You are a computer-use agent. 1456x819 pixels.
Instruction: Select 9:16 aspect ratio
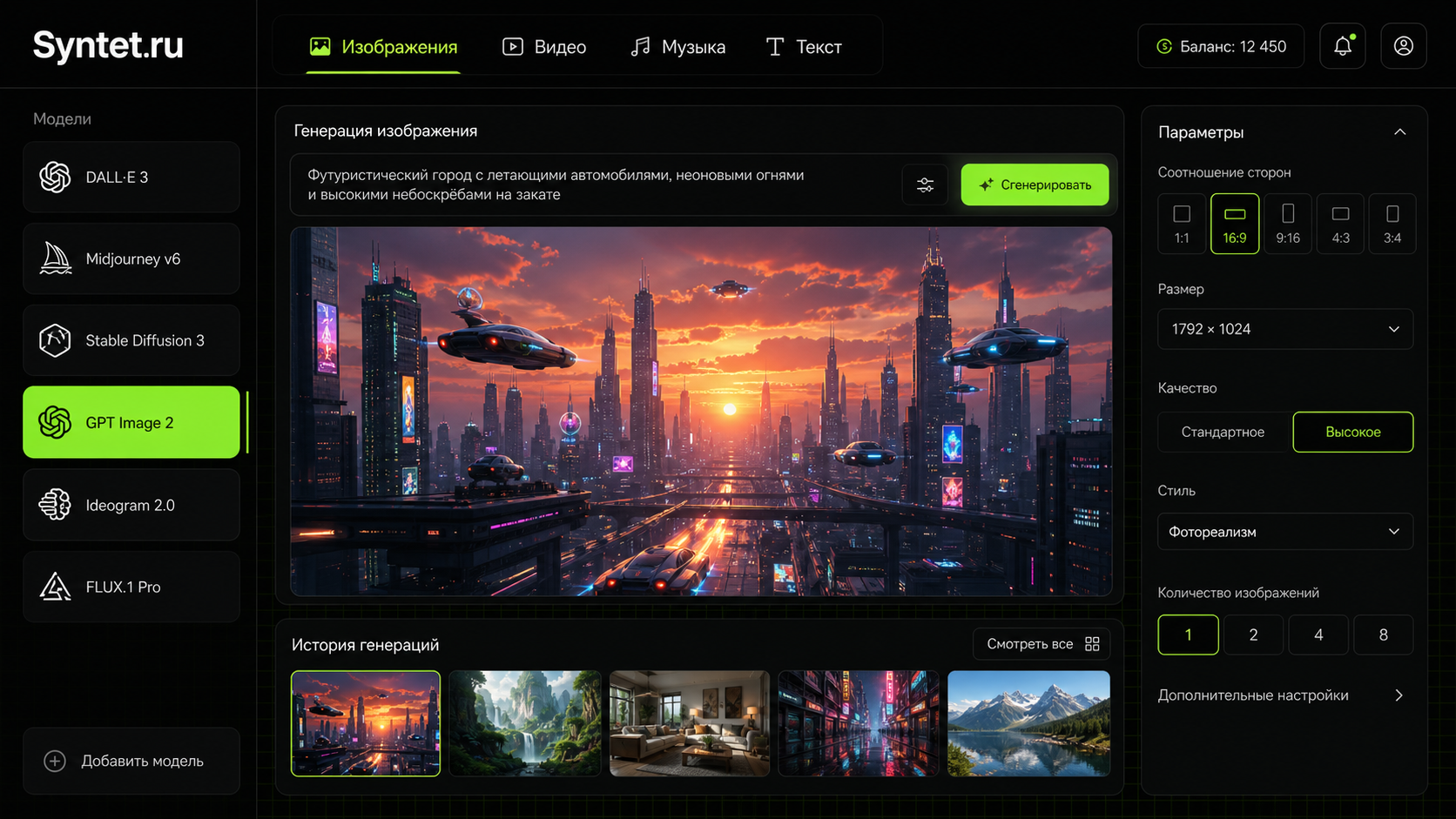coord(1288,224)
